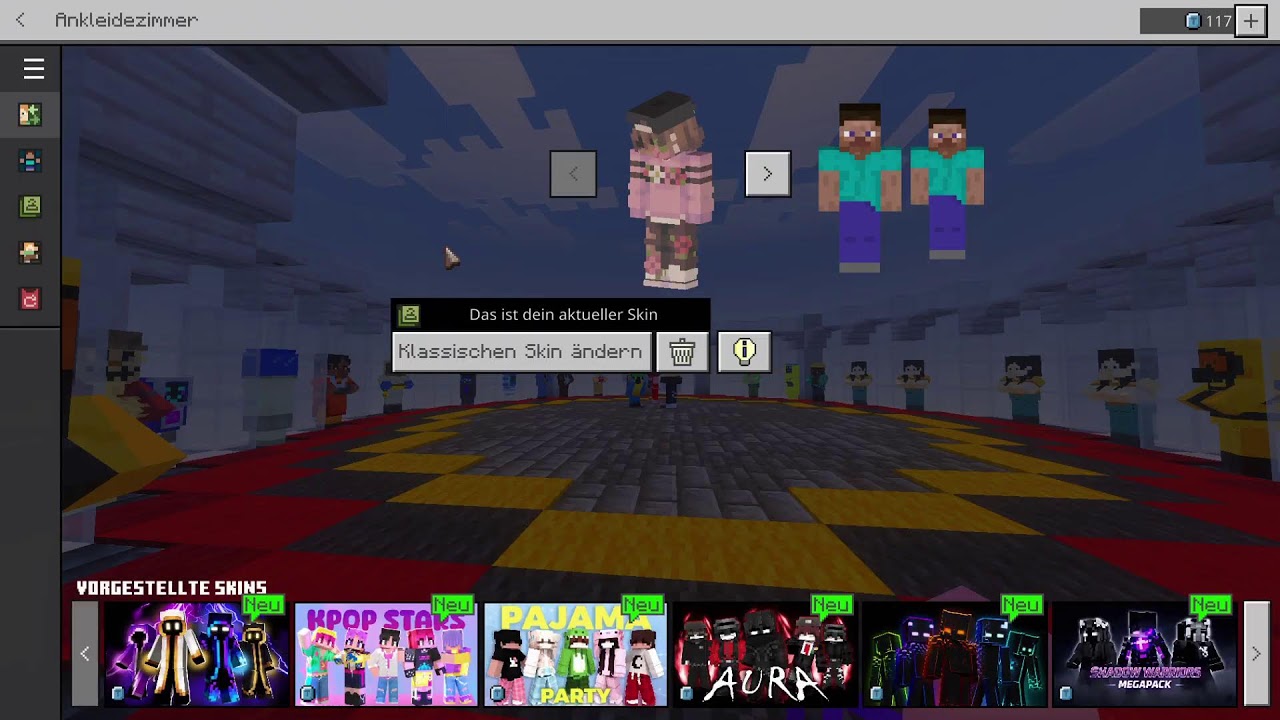Open the hamburger sidebar menu

point(34,68)
